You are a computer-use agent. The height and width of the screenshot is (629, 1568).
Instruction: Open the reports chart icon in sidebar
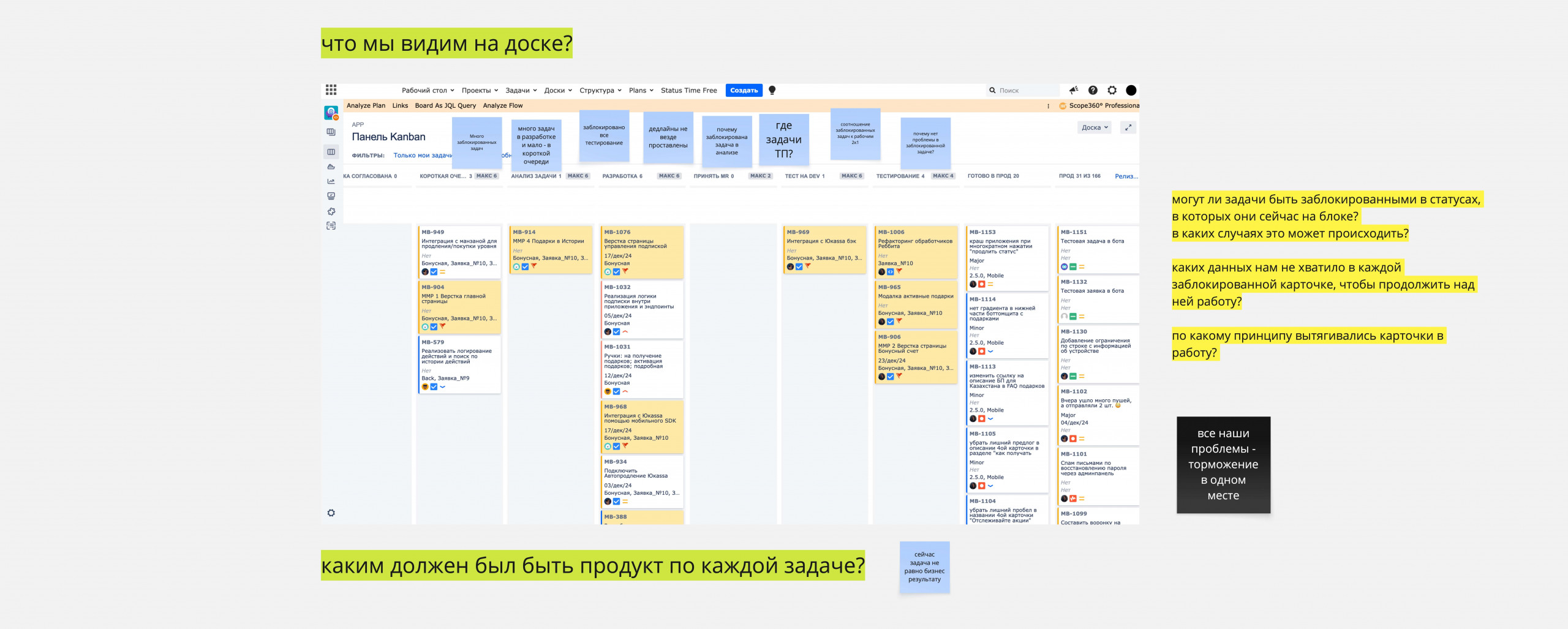pyautogui.click(x=331, y=181)
